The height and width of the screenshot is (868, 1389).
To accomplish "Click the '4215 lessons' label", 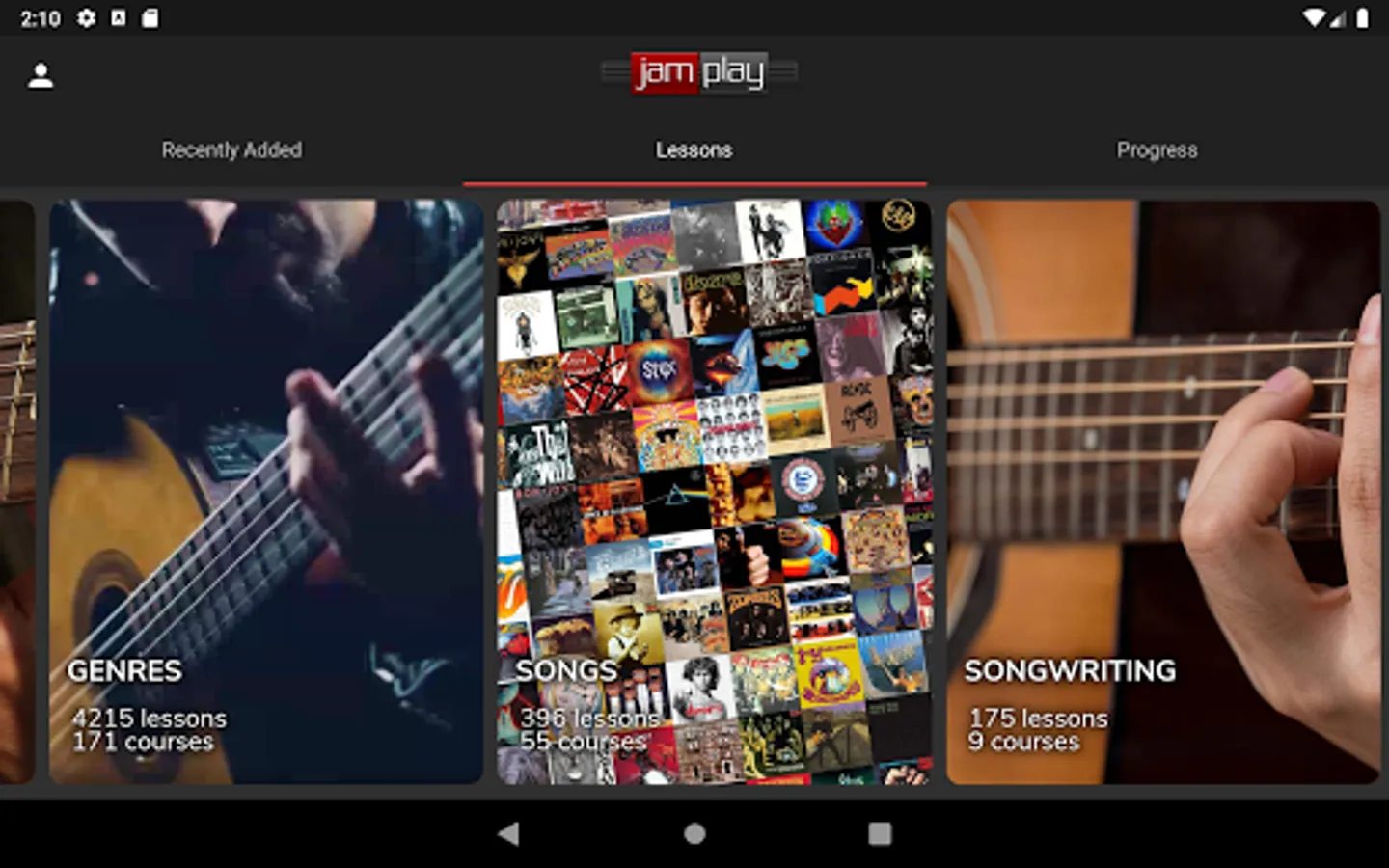I will pyautogui.click(x=150, y=719).
